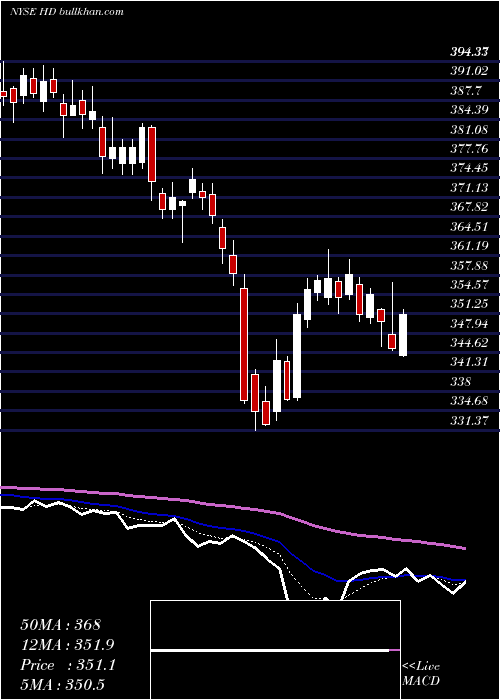Click the MACD histogram box
Screen dimensions: 500x700
point(275,650)
